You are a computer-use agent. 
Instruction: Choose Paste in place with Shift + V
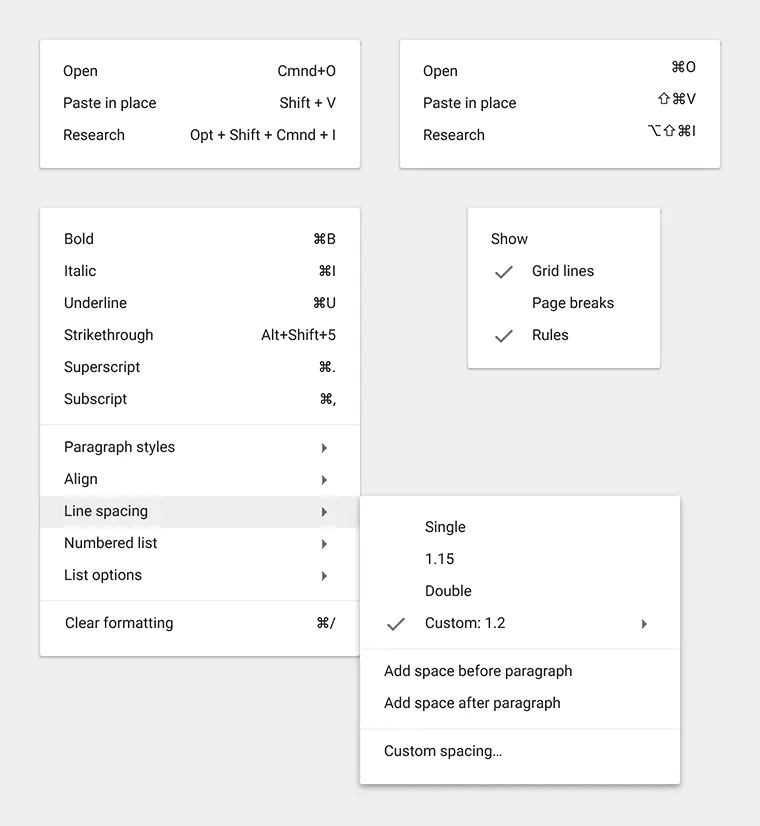coord(110,103)
